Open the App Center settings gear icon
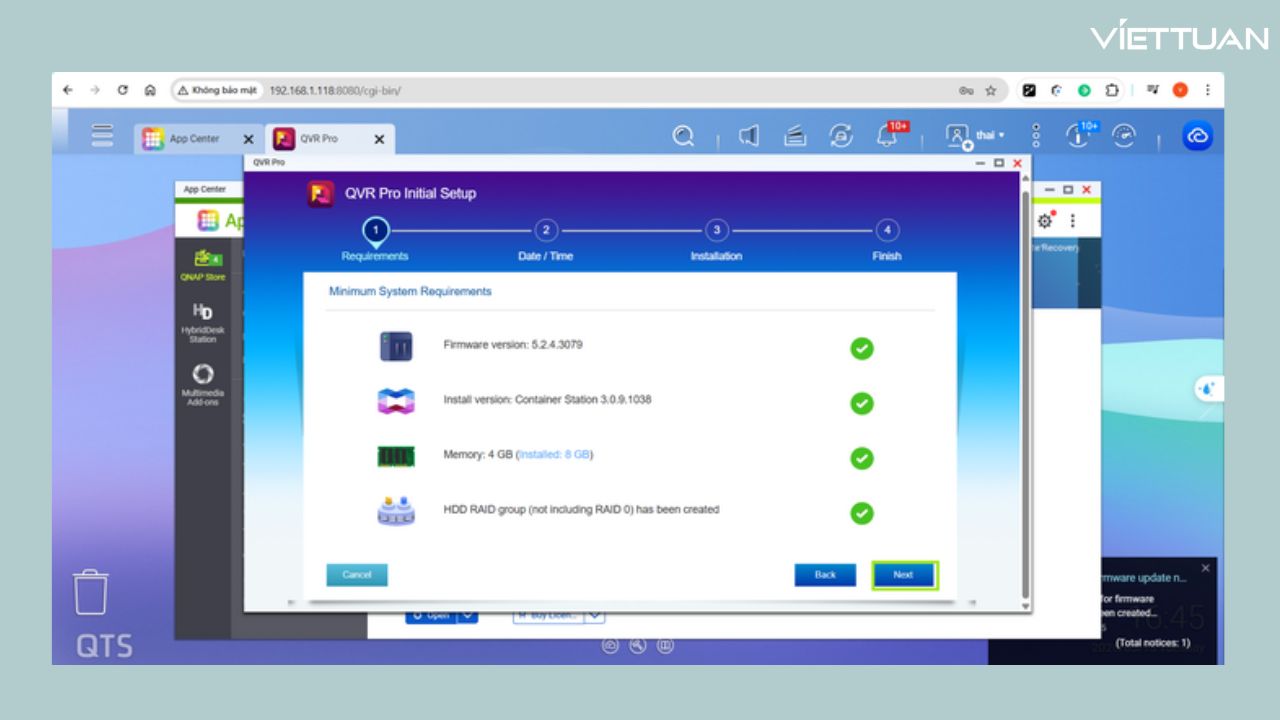 tap(1045, 221)
